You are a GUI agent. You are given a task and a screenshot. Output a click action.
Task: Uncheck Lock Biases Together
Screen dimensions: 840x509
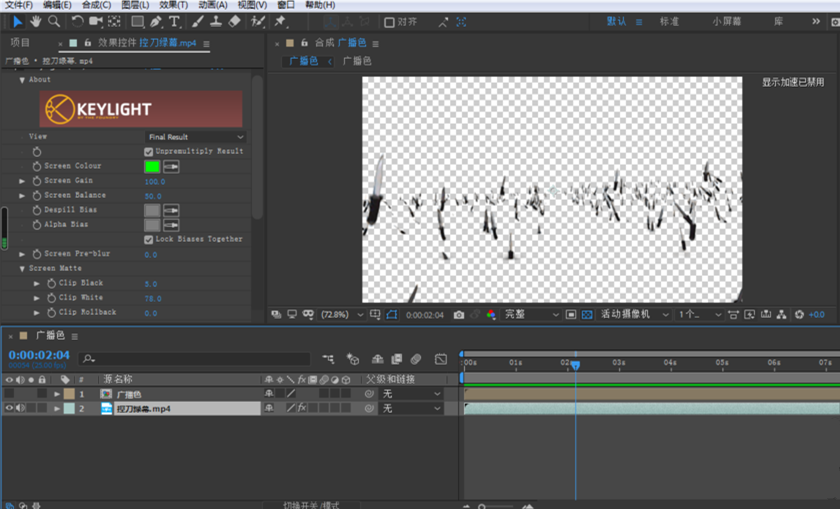tap(149, 239)
